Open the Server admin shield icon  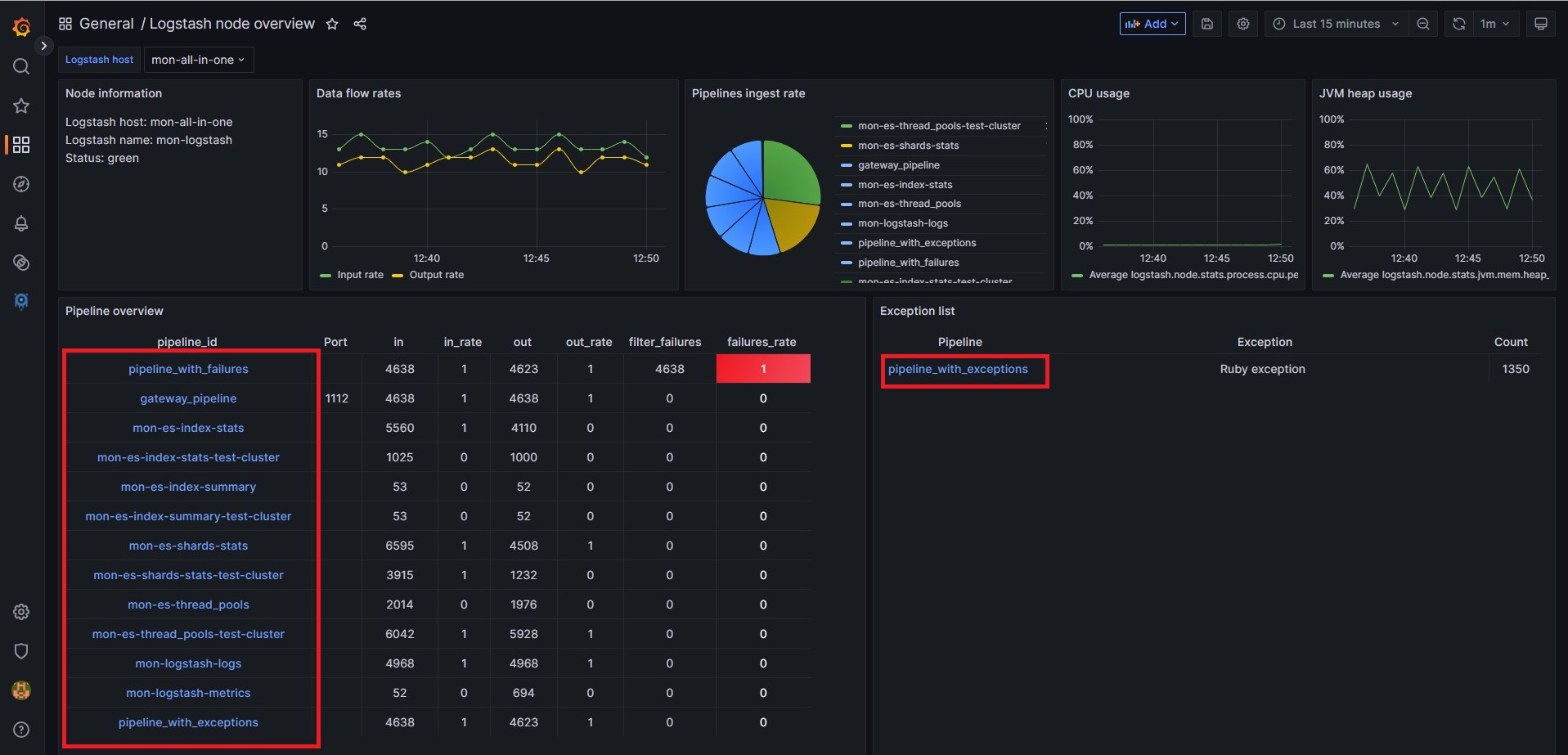point(21,651)
